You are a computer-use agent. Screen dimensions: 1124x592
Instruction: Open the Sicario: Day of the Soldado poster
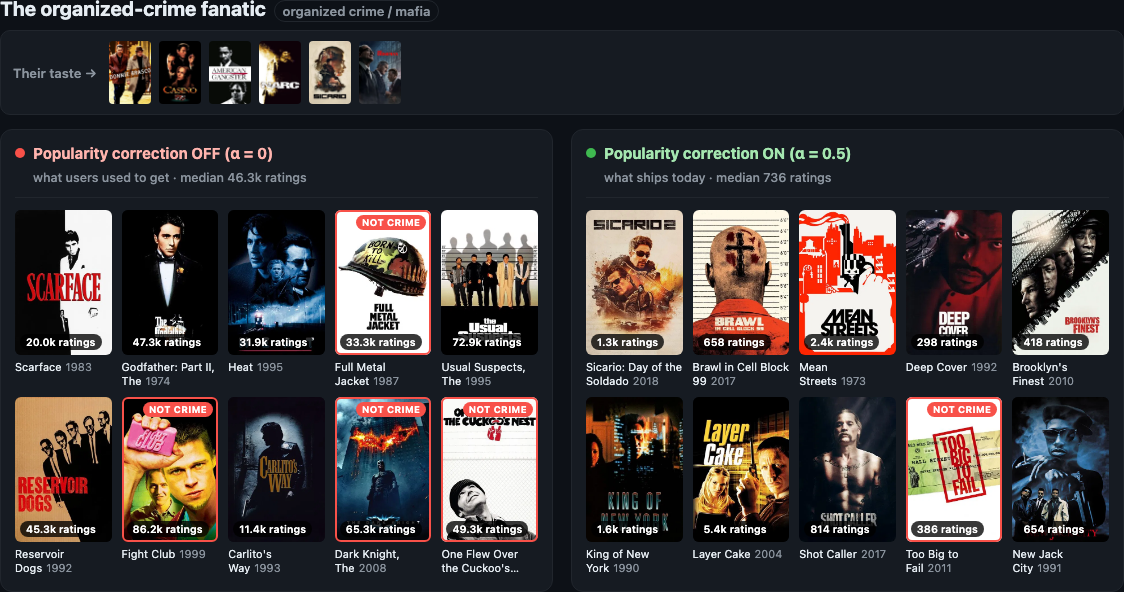pyautogui.click(x=634, y=282)
